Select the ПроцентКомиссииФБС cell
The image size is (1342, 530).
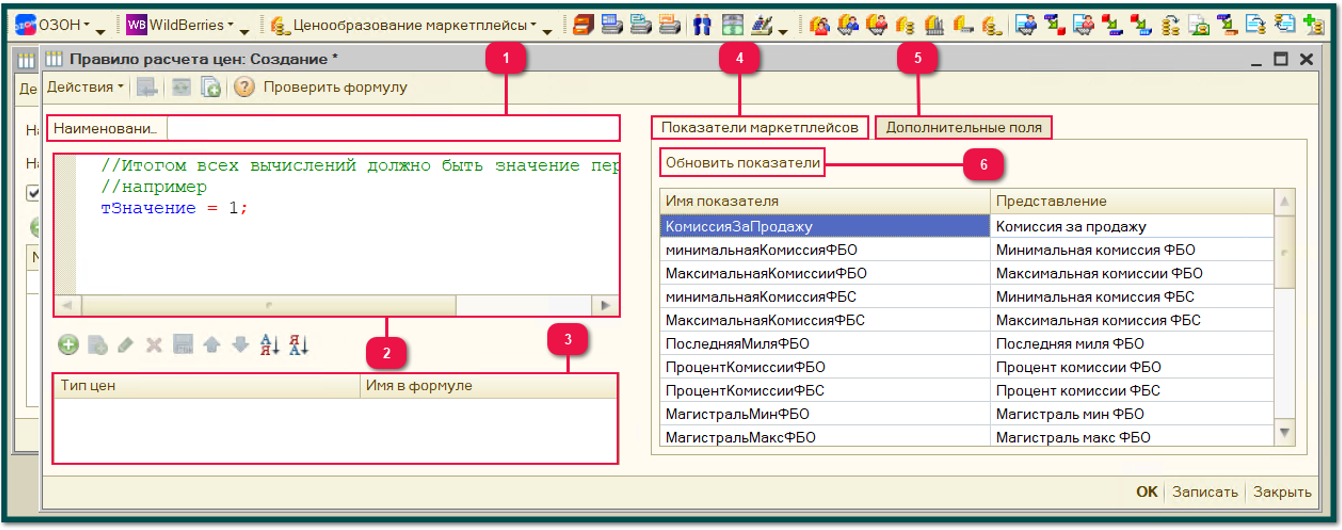coord(825,390)
